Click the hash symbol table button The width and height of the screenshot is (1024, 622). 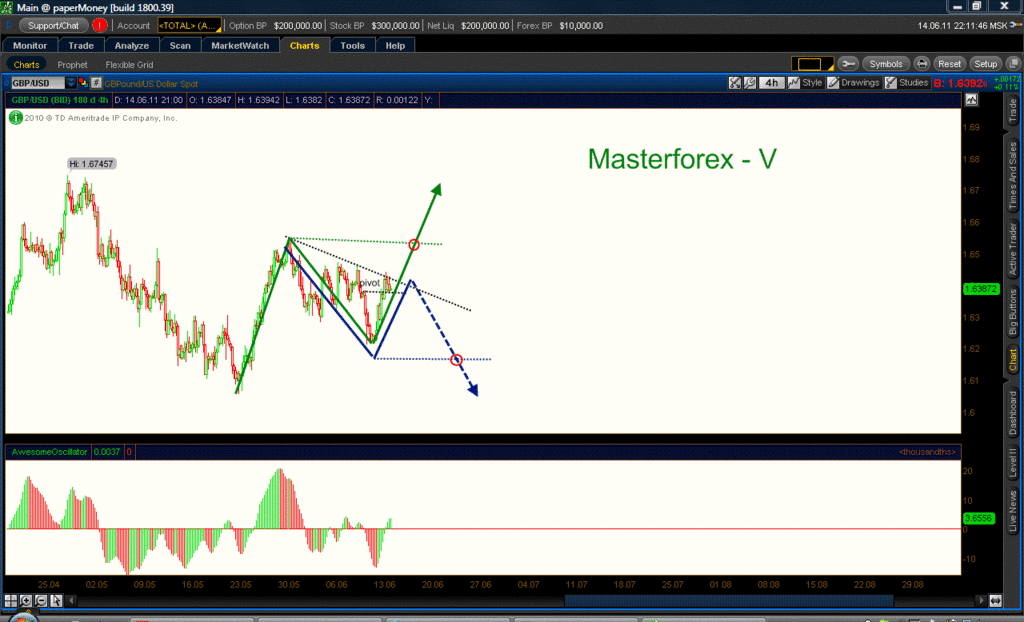click(96, 83)
